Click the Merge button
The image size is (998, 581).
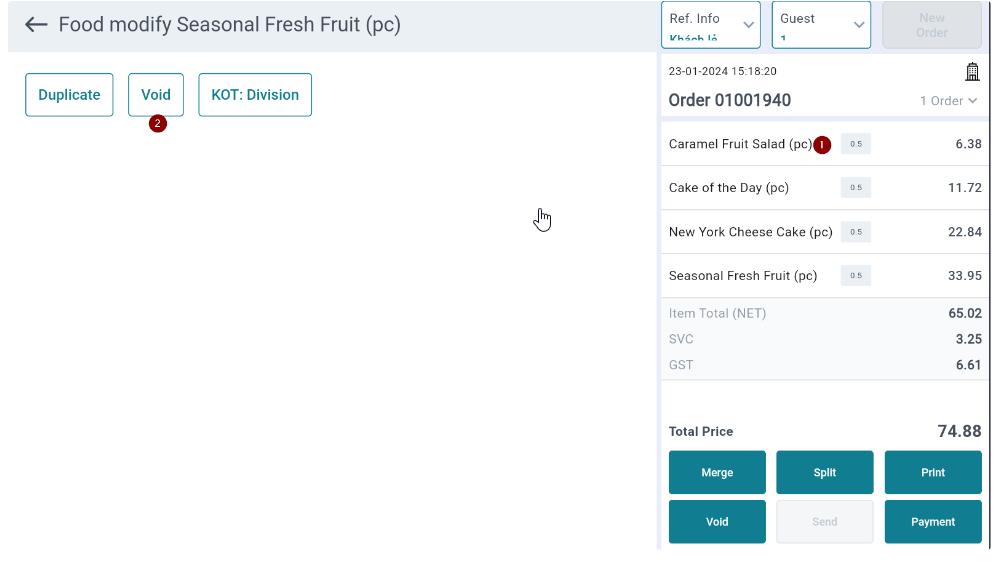717,472
